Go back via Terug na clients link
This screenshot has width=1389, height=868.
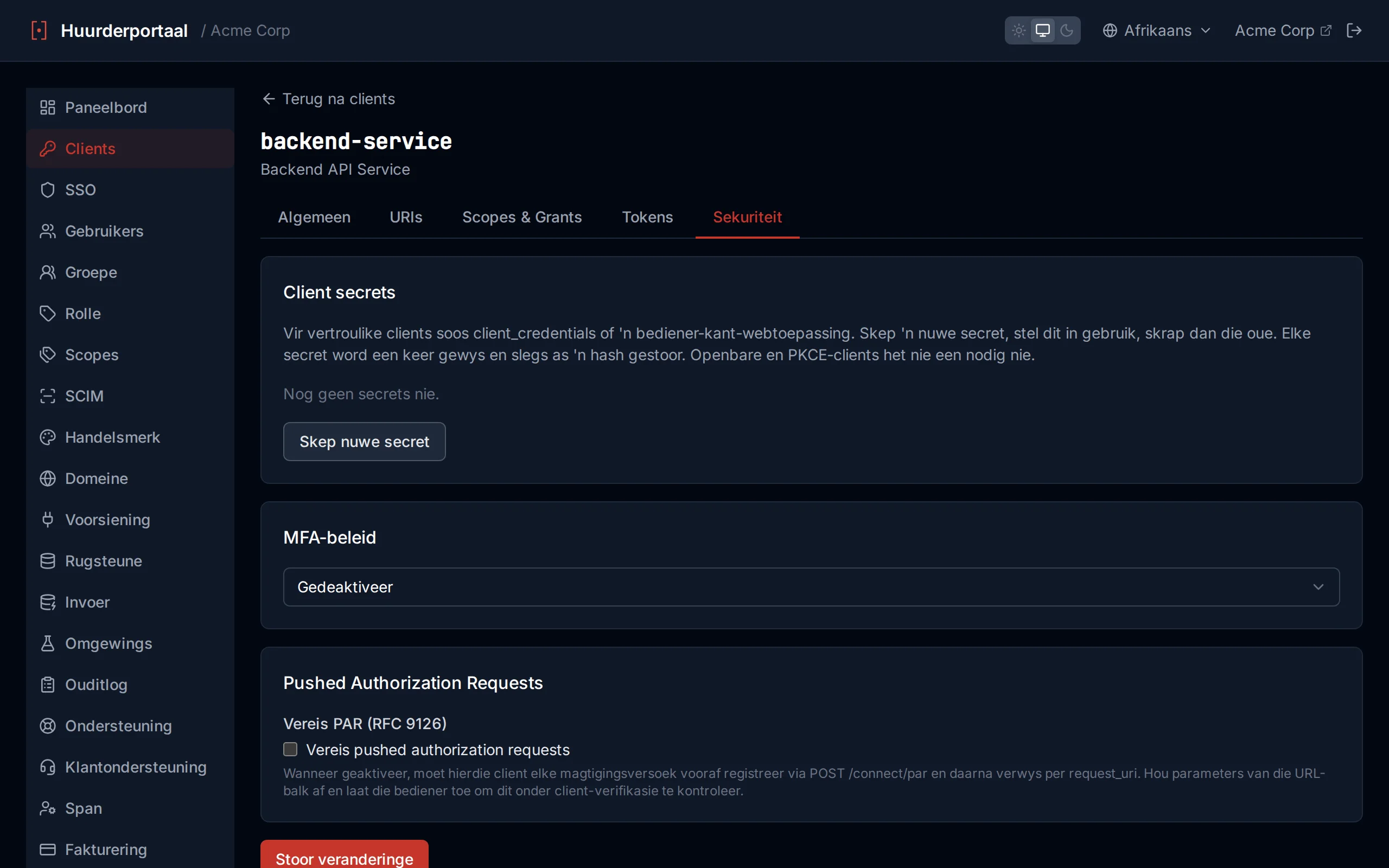[x=328, y=99]
